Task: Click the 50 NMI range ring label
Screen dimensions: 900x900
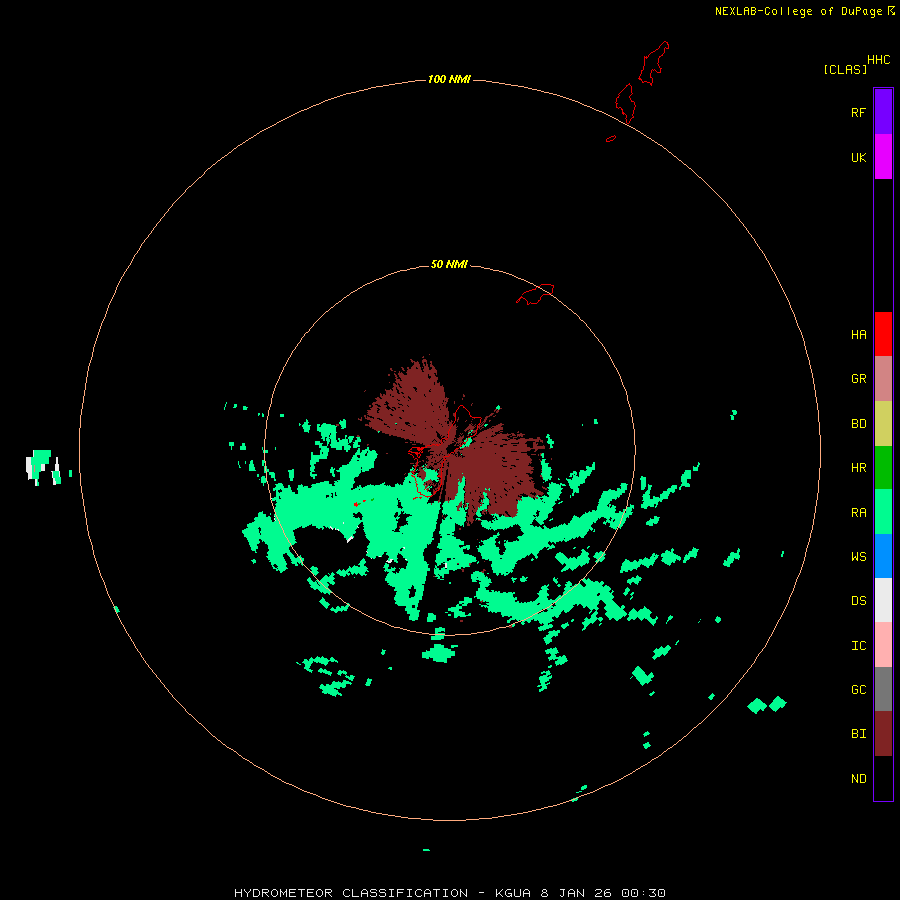Action: [x=449, y=264]
